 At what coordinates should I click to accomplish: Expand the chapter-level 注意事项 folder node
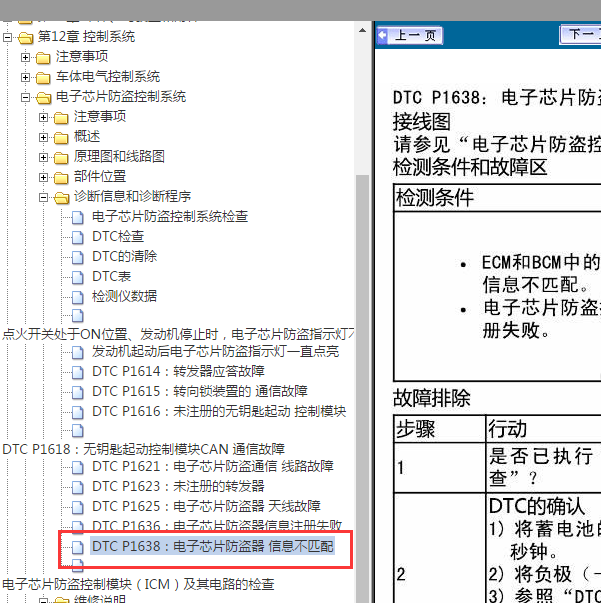[25, 57]
